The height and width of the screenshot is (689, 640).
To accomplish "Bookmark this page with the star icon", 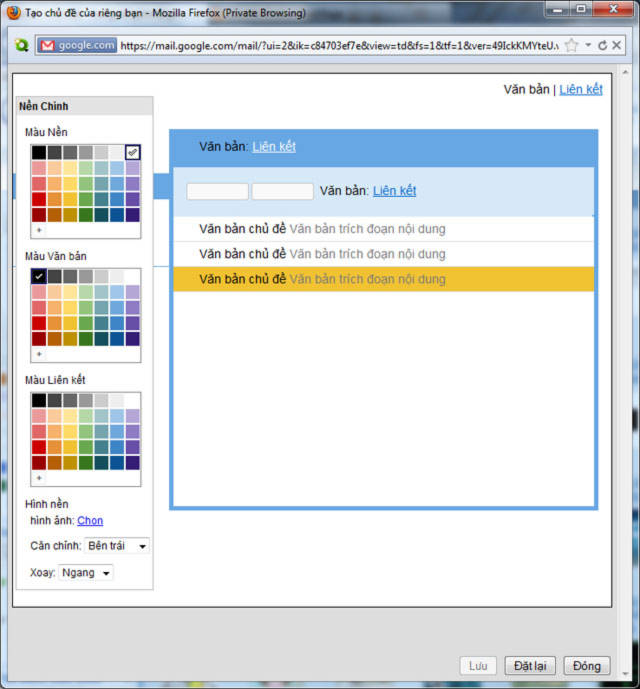I will pyautogui.click(x=571, y=45).
